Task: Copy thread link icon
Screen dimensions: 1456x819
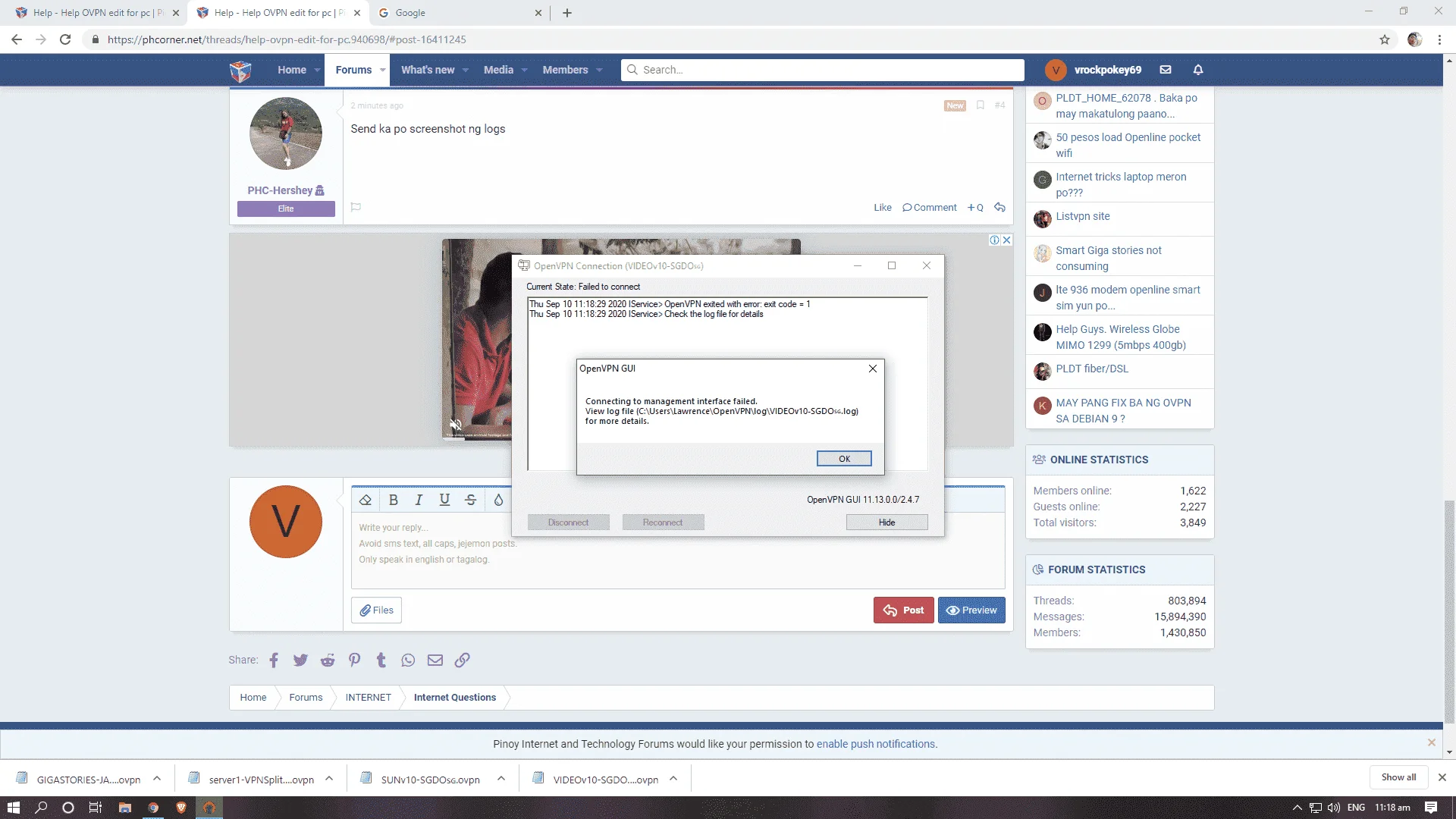Action: [x=462, y=661]
